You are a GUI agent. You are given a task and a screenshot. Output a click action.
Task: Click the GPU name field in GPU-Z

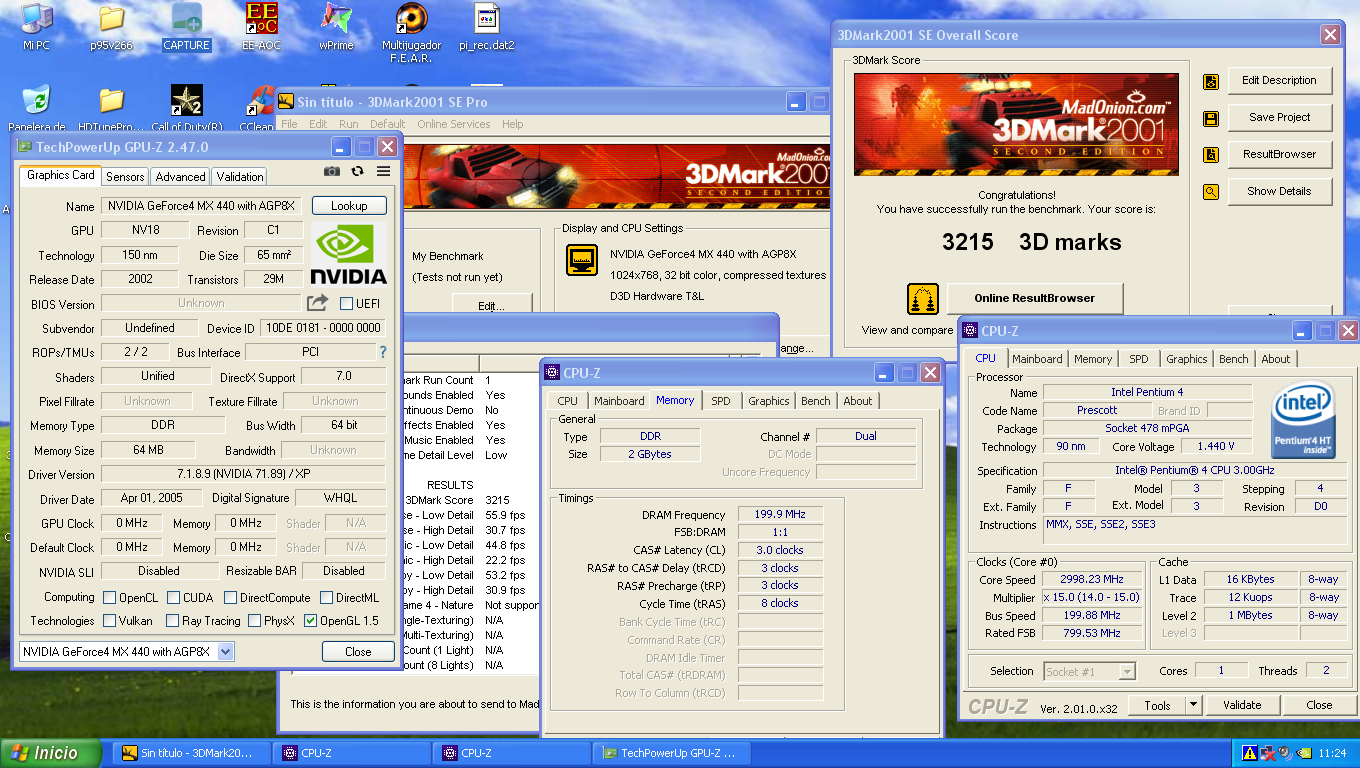200,206
